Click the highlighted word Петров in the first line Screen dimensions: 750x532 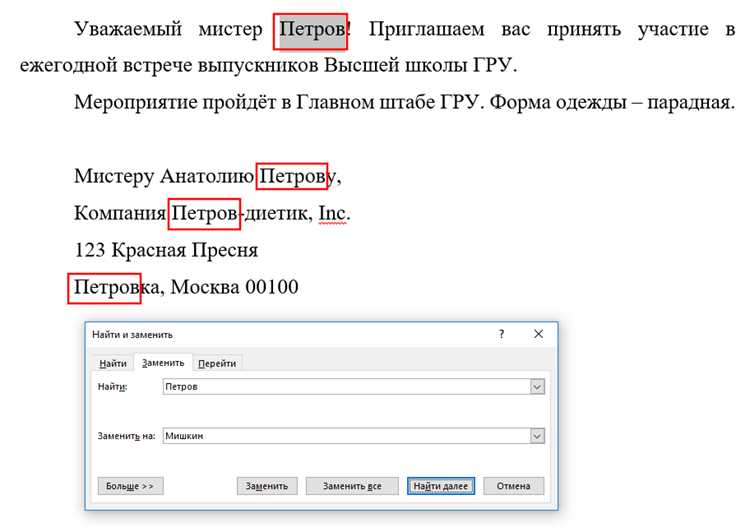point(312,29)
